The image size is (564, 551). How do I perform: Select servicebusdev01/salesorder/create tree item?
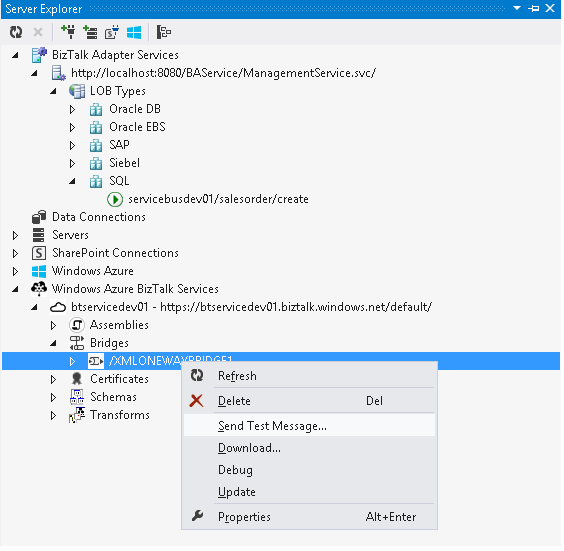(x=219, y=200)
